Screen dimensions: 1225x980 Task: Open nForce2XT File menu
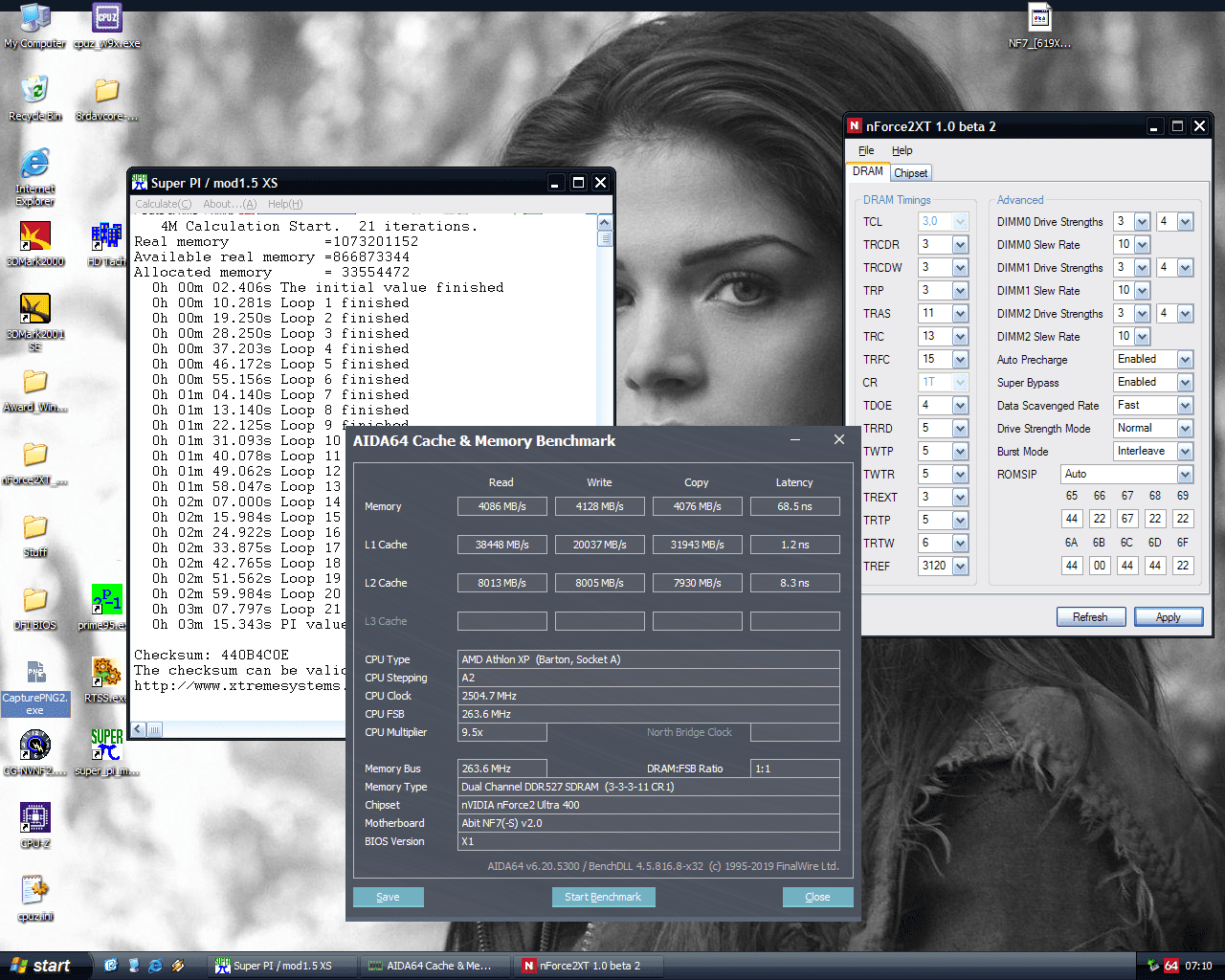coord(866,150)
